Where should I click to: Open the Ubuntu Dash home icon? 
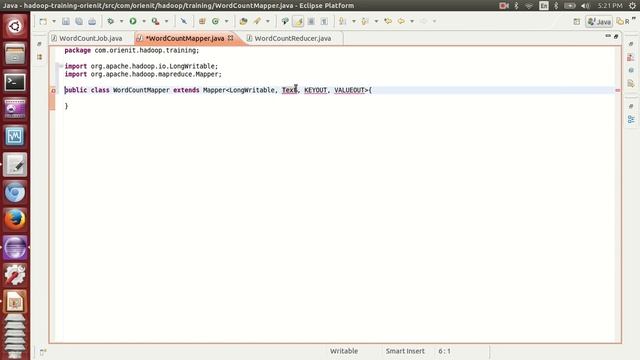(15, 27)
